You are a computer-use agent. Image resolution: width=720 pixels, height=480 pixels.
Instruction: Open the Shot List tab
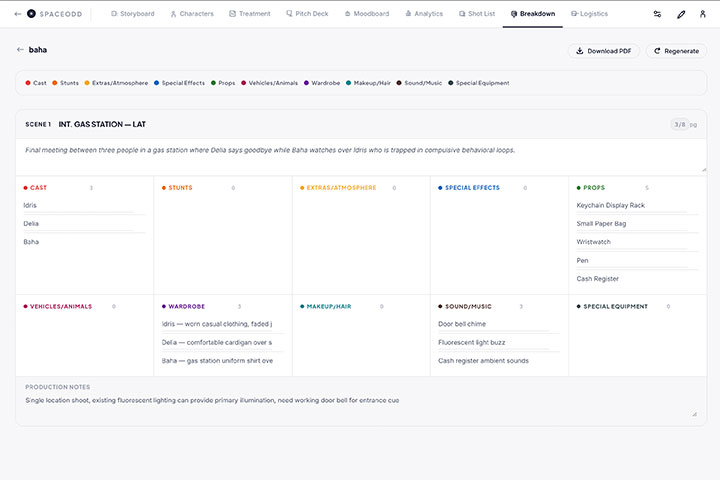[477, 14]
